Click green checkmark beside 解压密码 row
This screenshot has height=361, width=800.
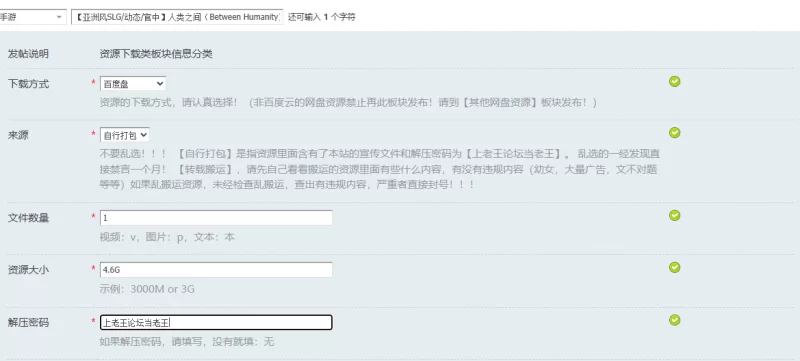674,320
